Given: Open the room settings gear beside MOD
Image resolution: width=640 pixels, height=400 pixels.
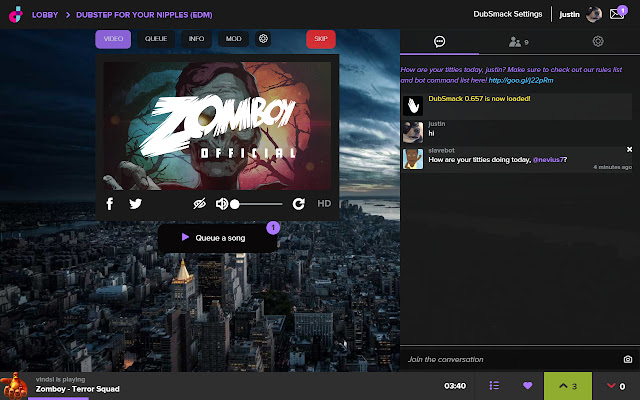Looking at the screenshot, I should pos(264,39).
